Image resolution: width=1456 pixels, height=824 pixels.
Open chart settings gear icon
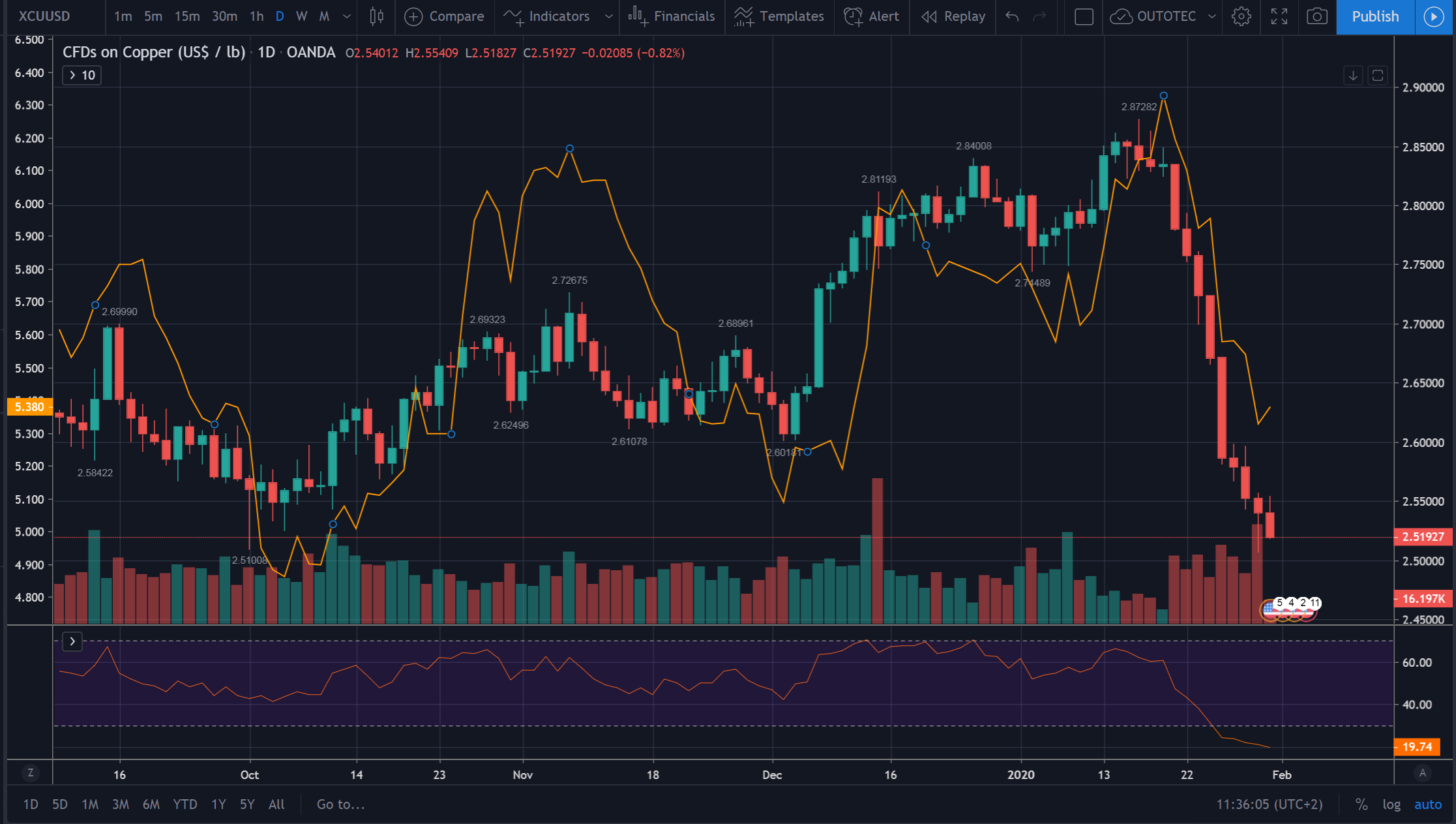[1241, 16]
